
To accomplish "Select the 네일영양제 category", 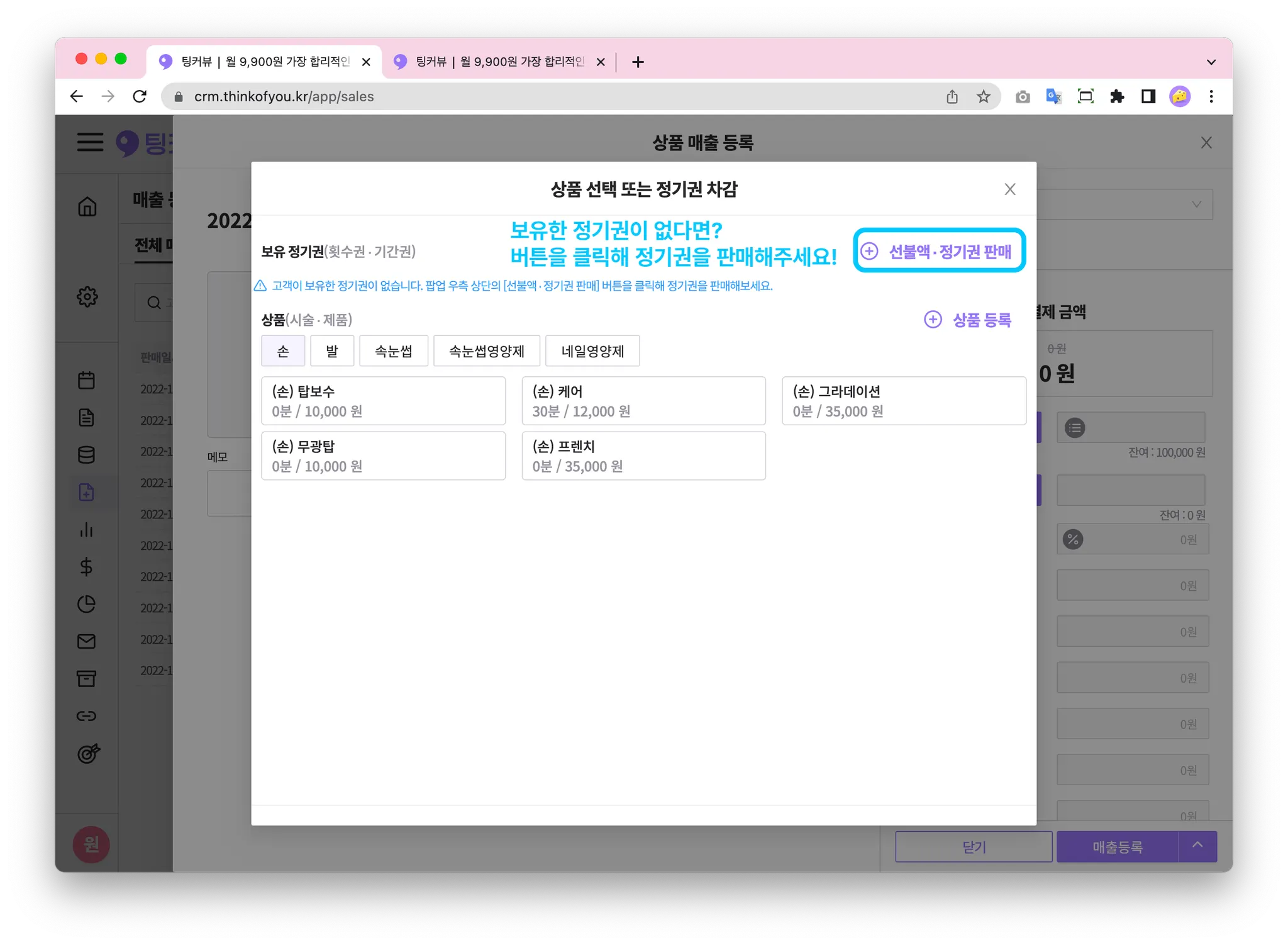I will [x=592, y=351].
